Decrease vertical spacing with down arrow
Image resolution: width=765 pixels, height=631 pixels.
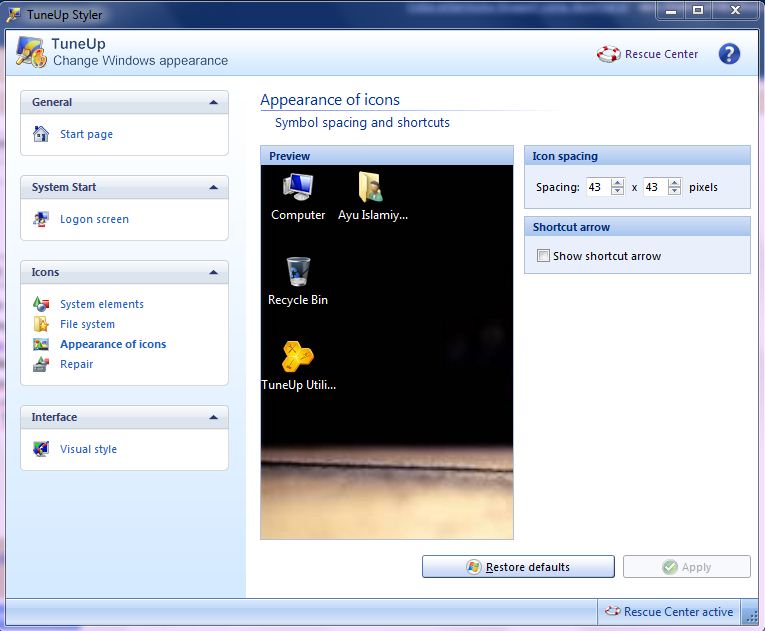pyautogui.click(x=674, y=191)
